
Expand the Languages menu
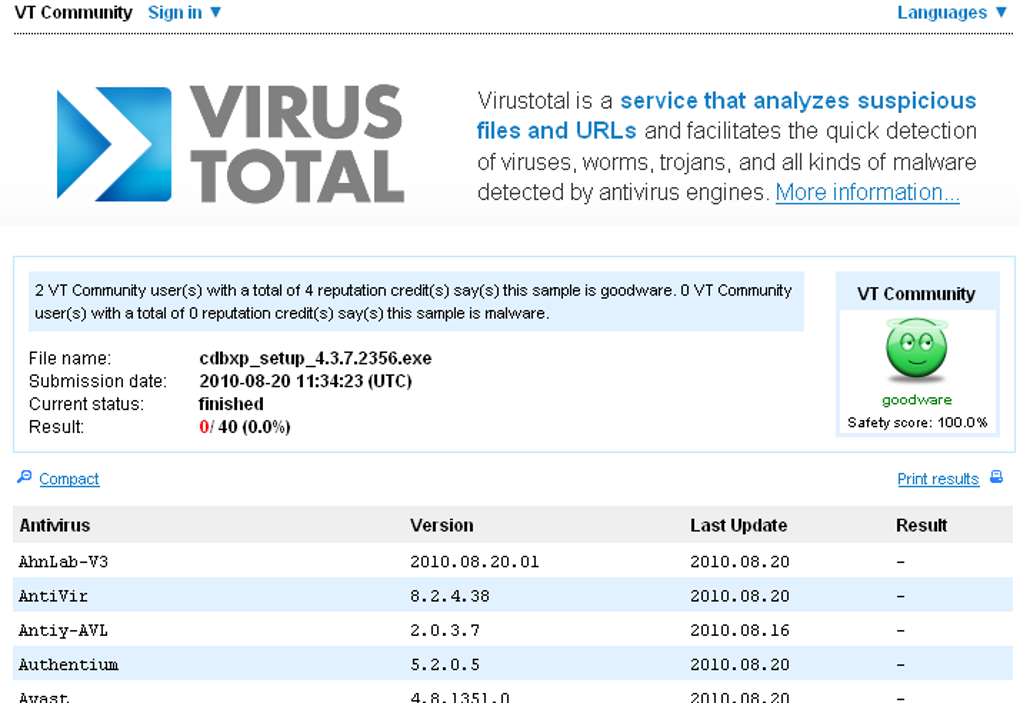952,12
